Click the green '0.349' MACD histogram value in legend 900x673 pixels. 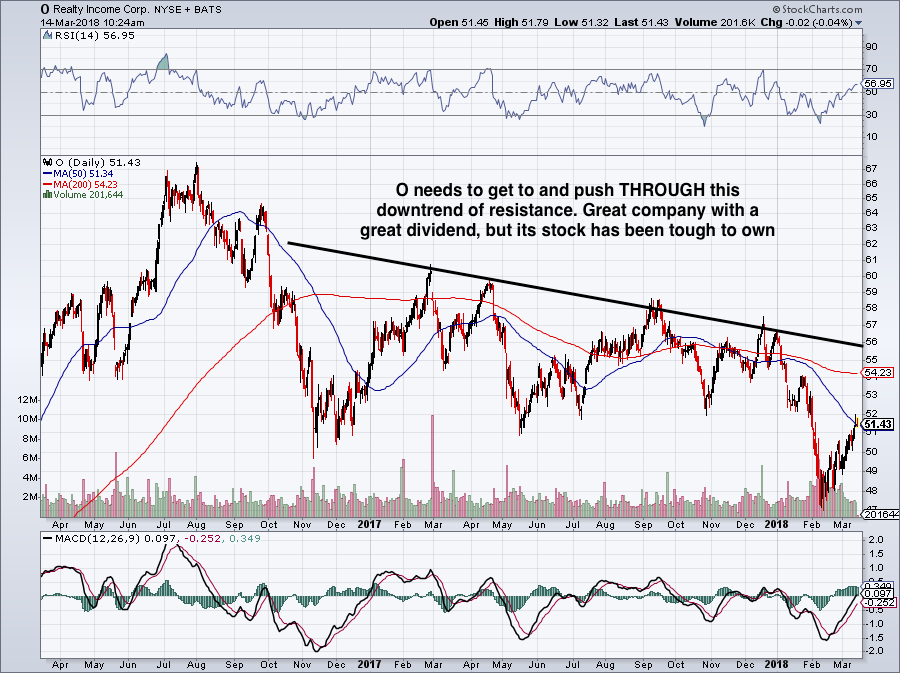[x=245, y=539]
